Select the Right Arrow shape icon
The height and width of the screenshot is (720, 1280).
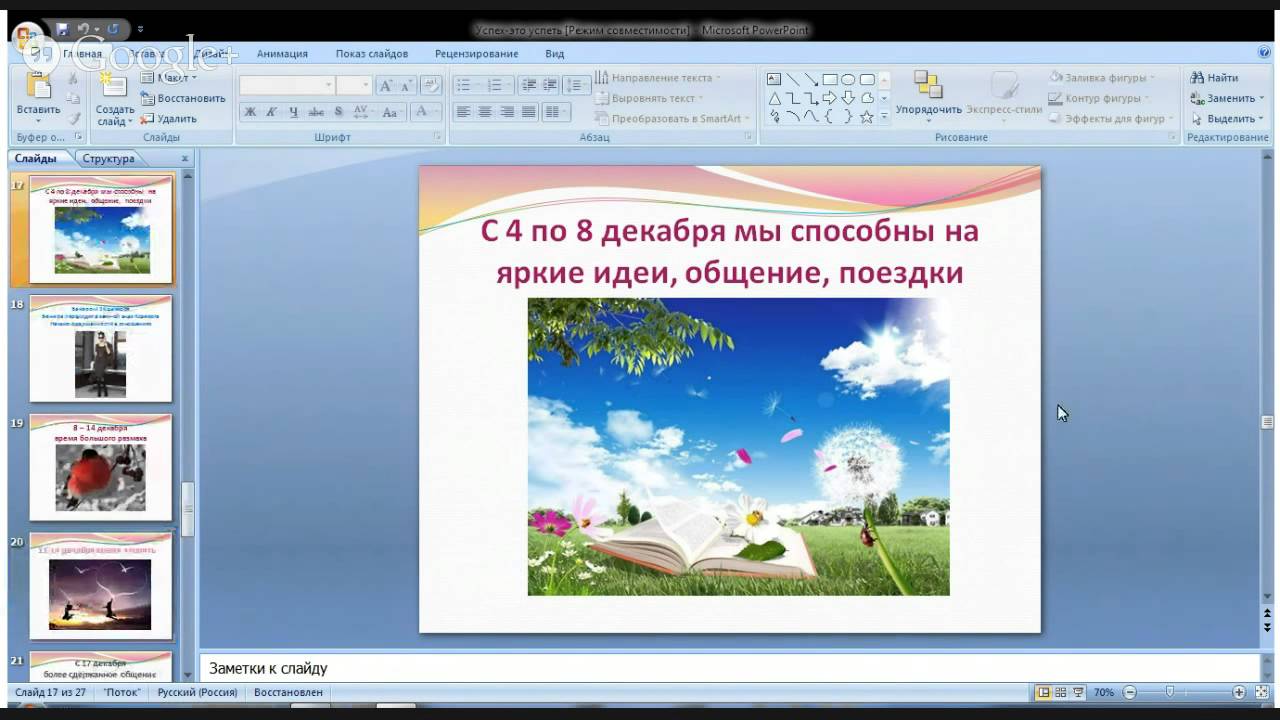pyautogui.click(x=830, y=98)
